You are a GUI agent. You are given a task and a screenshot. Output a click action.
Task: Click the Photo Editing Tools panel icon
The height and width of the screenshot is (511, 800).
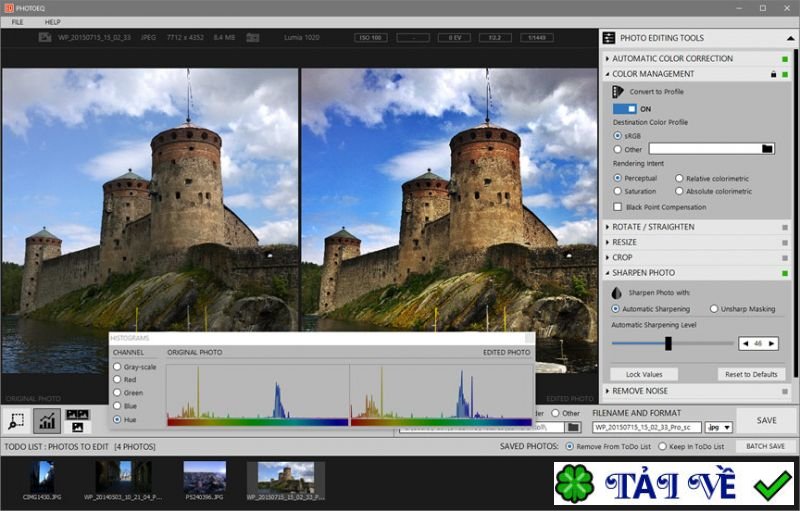610,38
